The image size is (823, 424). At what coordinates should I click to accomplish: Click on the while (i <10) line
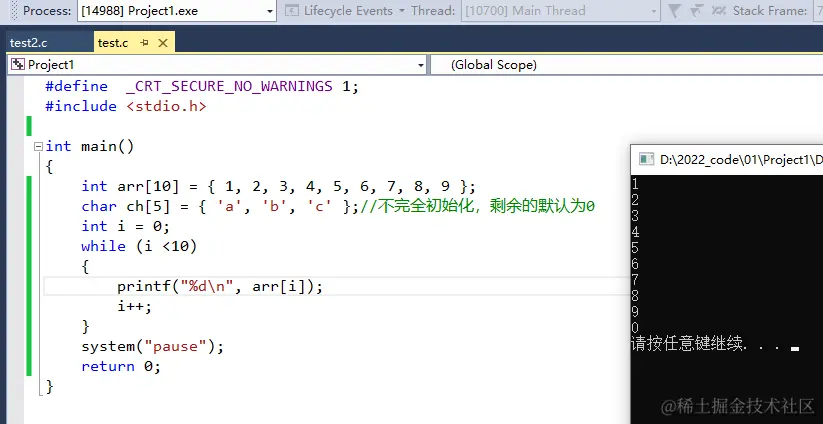(x=139, y=246)
